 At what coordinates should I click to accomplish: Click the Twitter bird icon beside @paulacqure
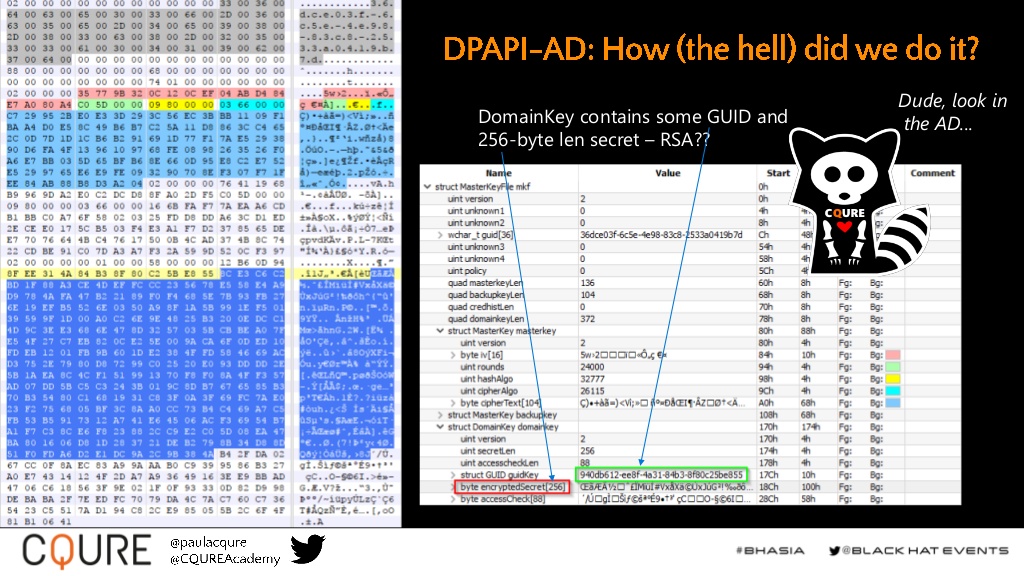(x=308, y=549)
